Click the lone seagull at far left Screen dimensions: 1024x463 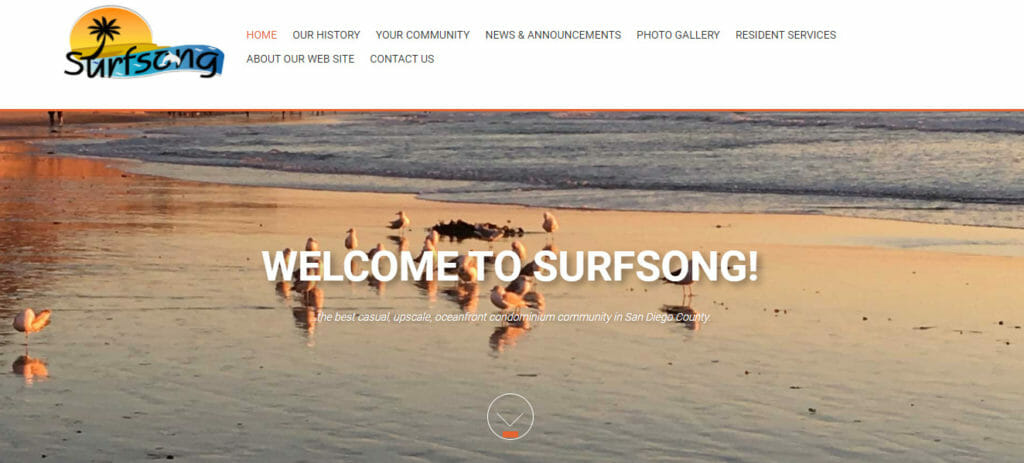point(32,323)
